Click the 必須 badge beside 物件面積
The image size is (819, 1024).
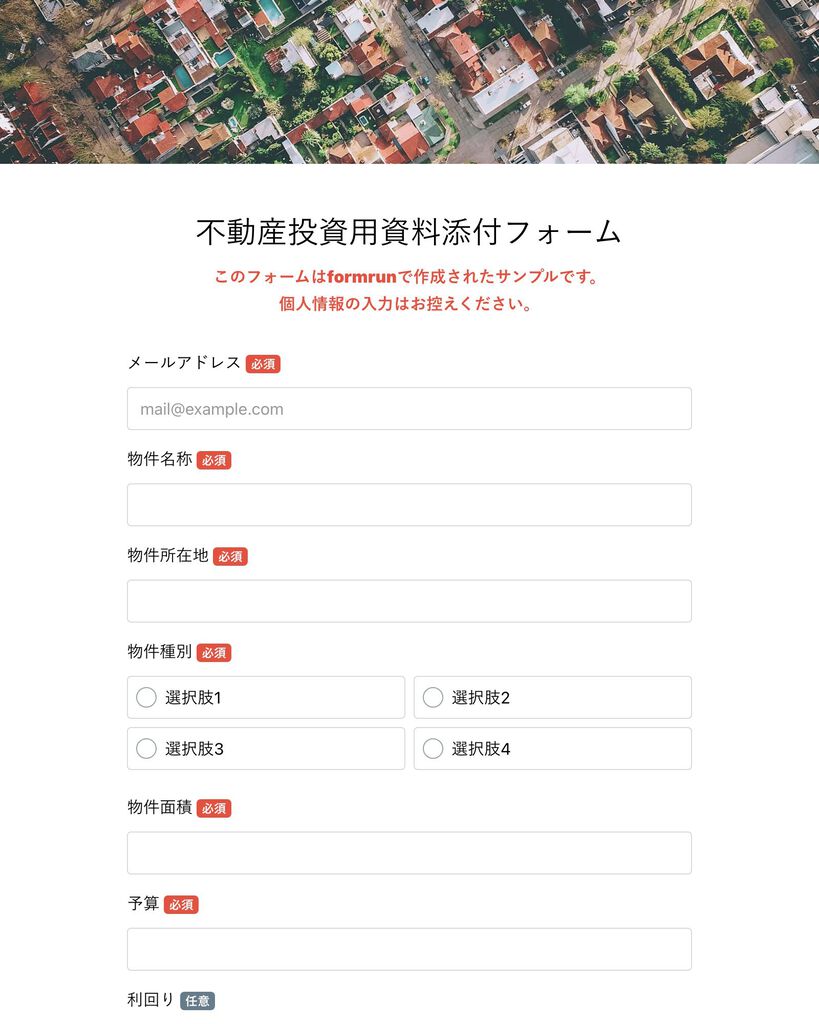pos(214,808)
